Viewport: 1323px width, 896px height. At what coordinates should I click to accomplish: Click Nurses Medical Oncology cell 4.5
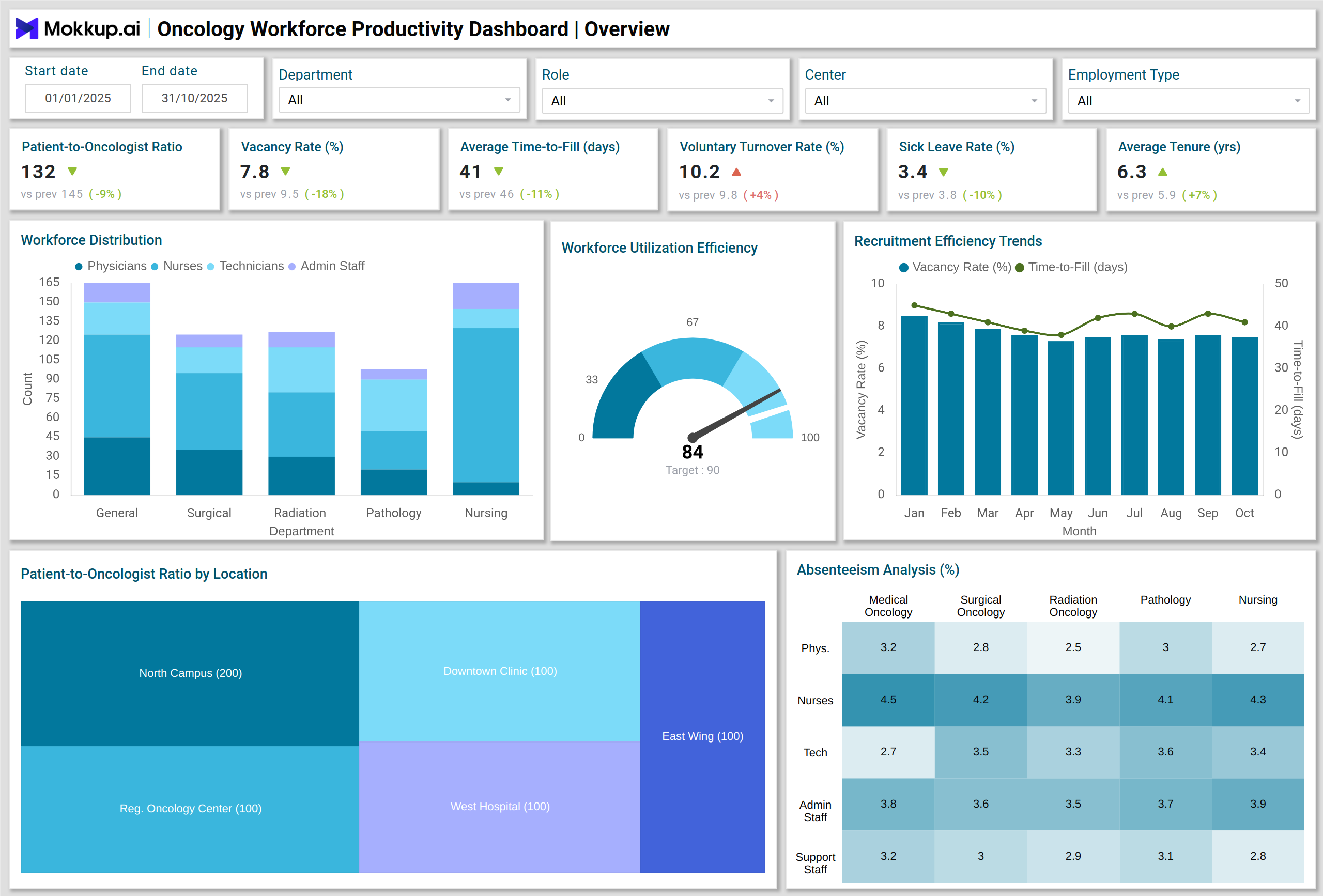click(x=888, y=700)
